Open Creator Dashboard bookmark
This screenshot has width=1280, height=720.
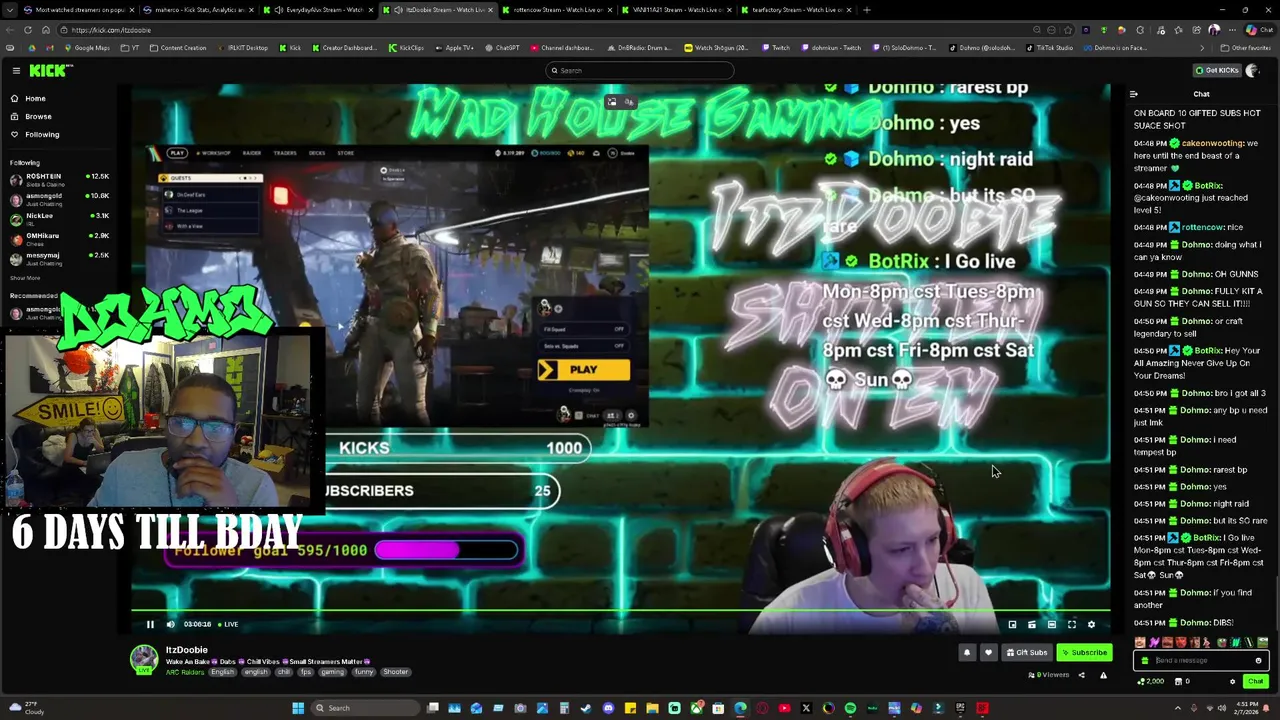tap(344, 48)
